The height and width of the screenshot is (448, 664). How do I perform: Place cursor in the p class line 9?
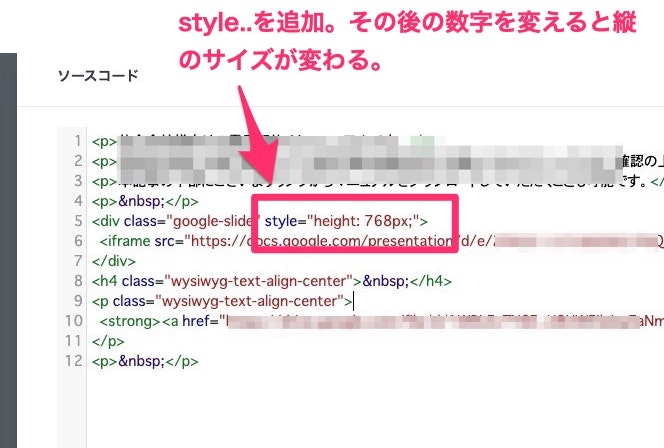coord(222,301)
